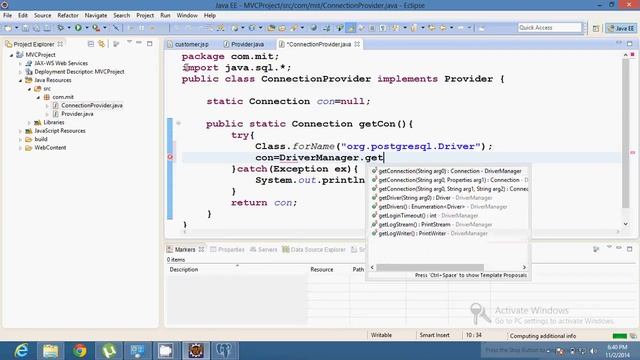
Task: Open the Open Perspective icon beside Java EE
Action: tap(596, 28)
